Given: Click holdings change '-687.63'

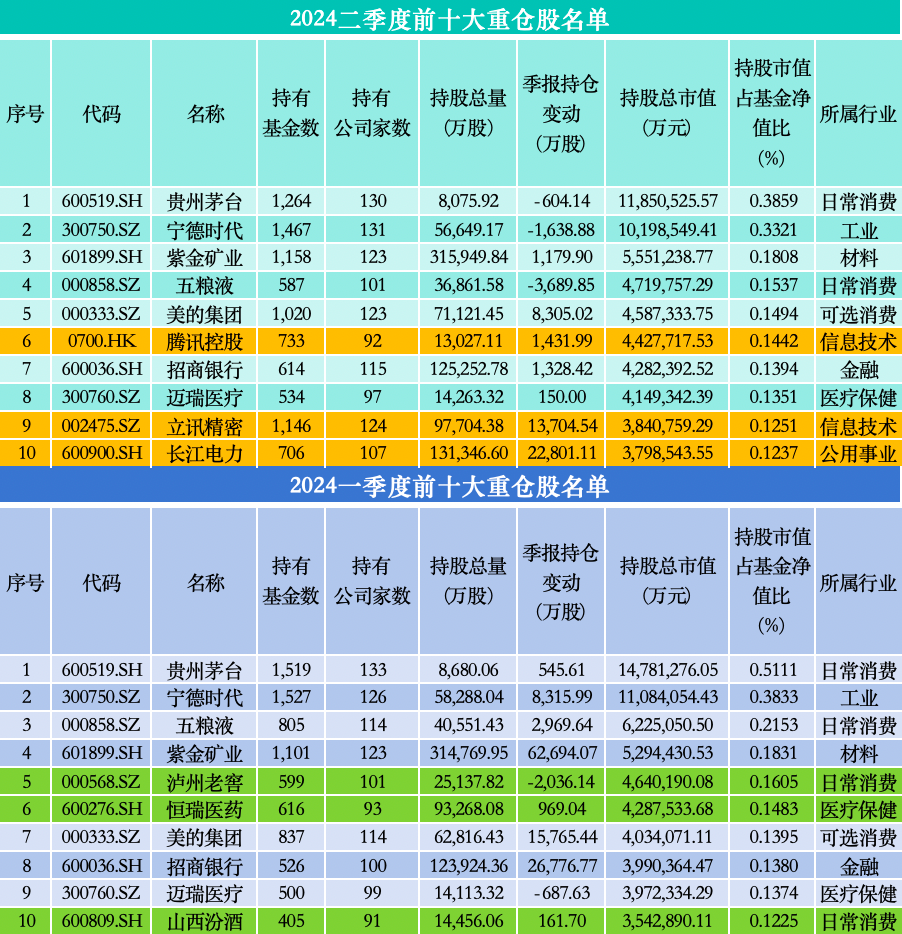Looking at the screenshot, I should click(x=562, y=893).
